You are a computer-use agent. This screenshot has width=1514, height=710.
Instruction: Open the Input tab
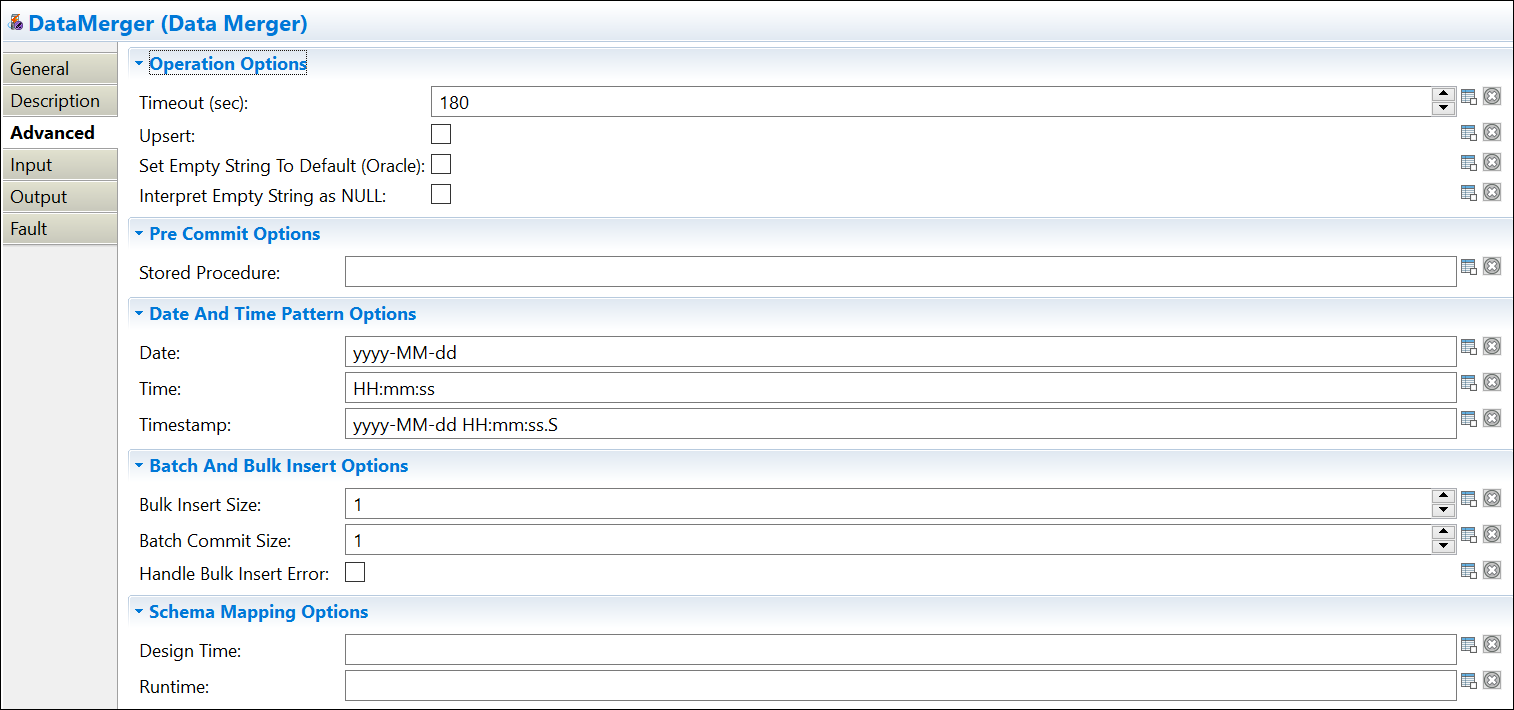(x=32, y=165)
